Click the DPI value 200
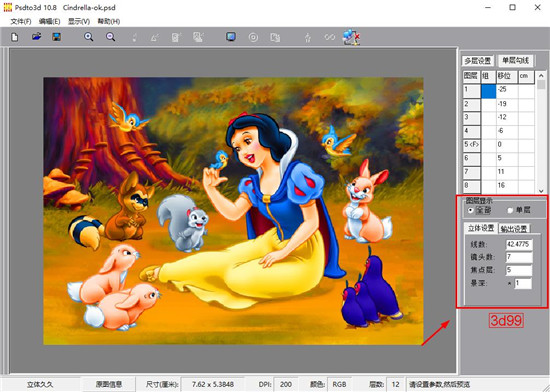 click(286, 385)
